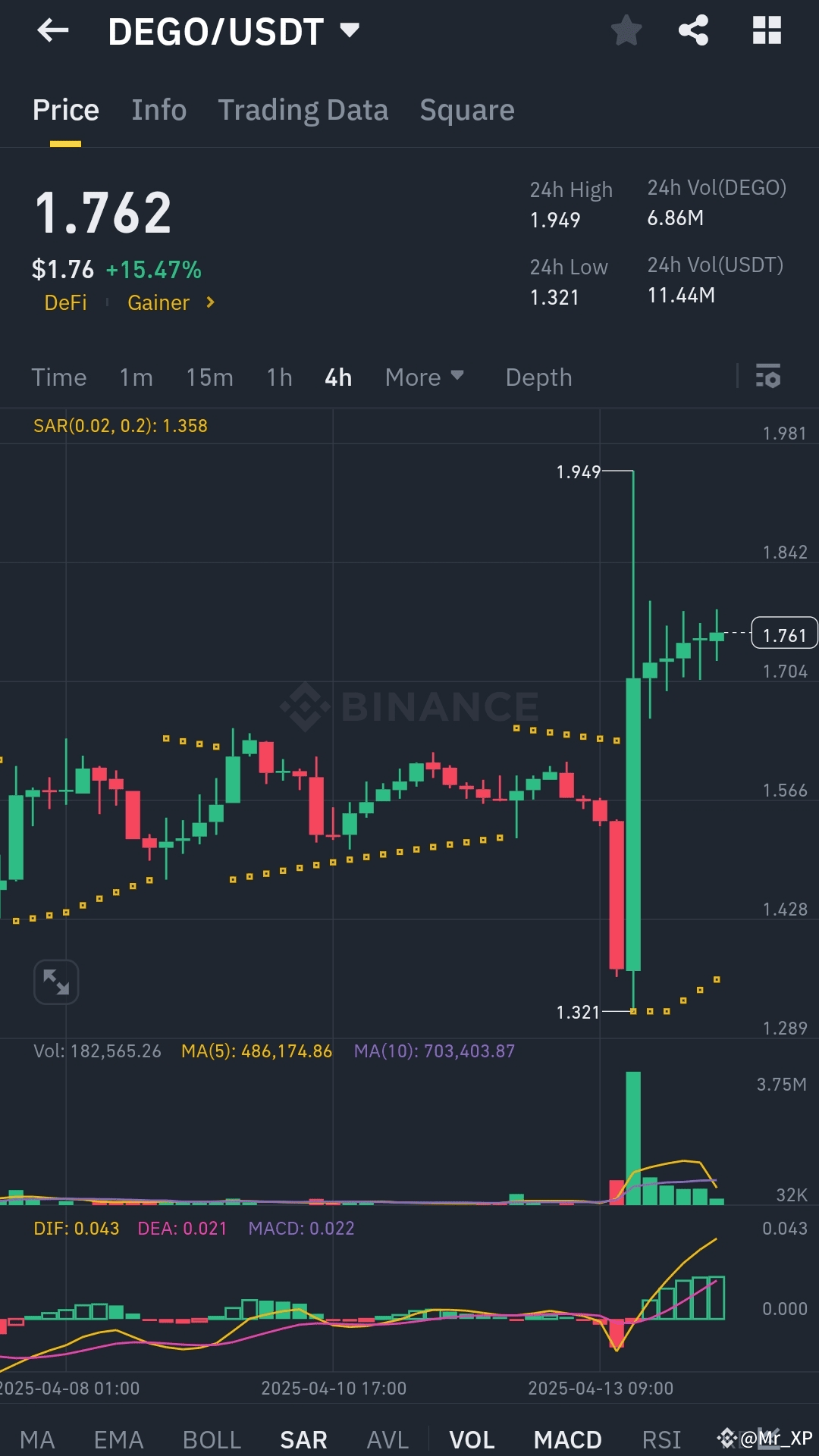This screenshot has height=1456, width=819.
Task: Select the EMA indicator
Action: 118,1438
